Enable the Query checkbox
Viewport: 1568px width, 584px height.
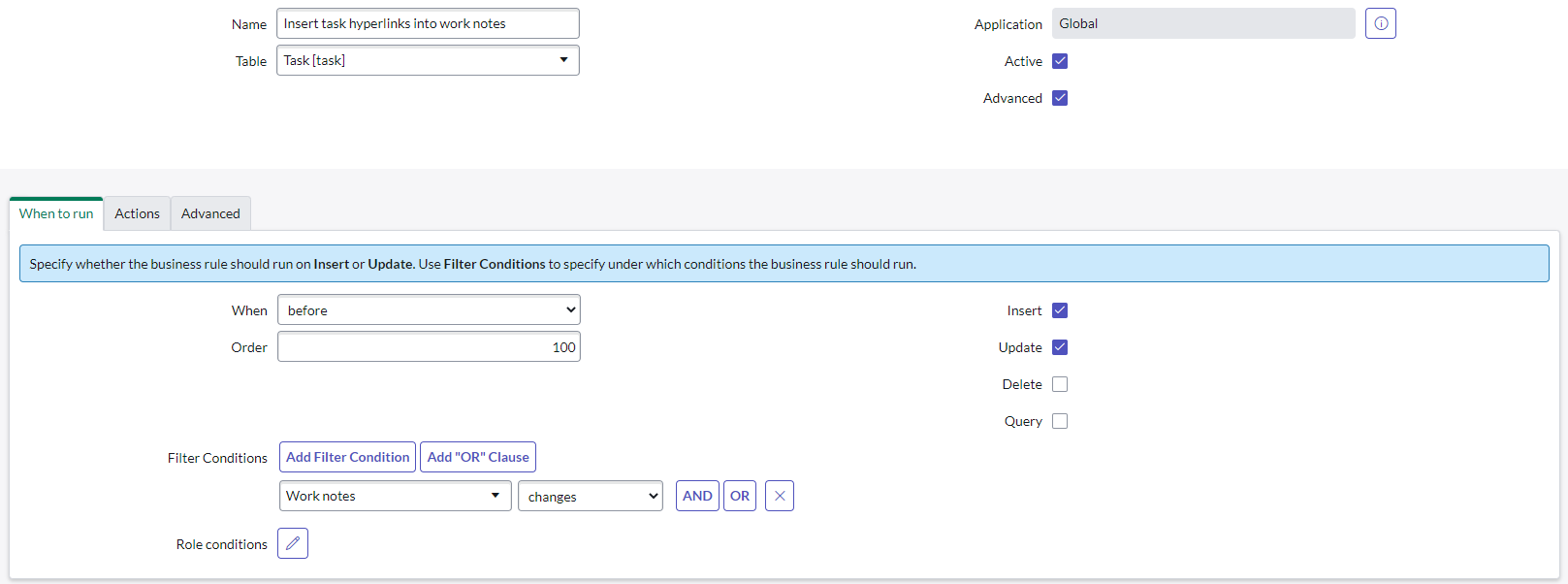point(1060,421)
